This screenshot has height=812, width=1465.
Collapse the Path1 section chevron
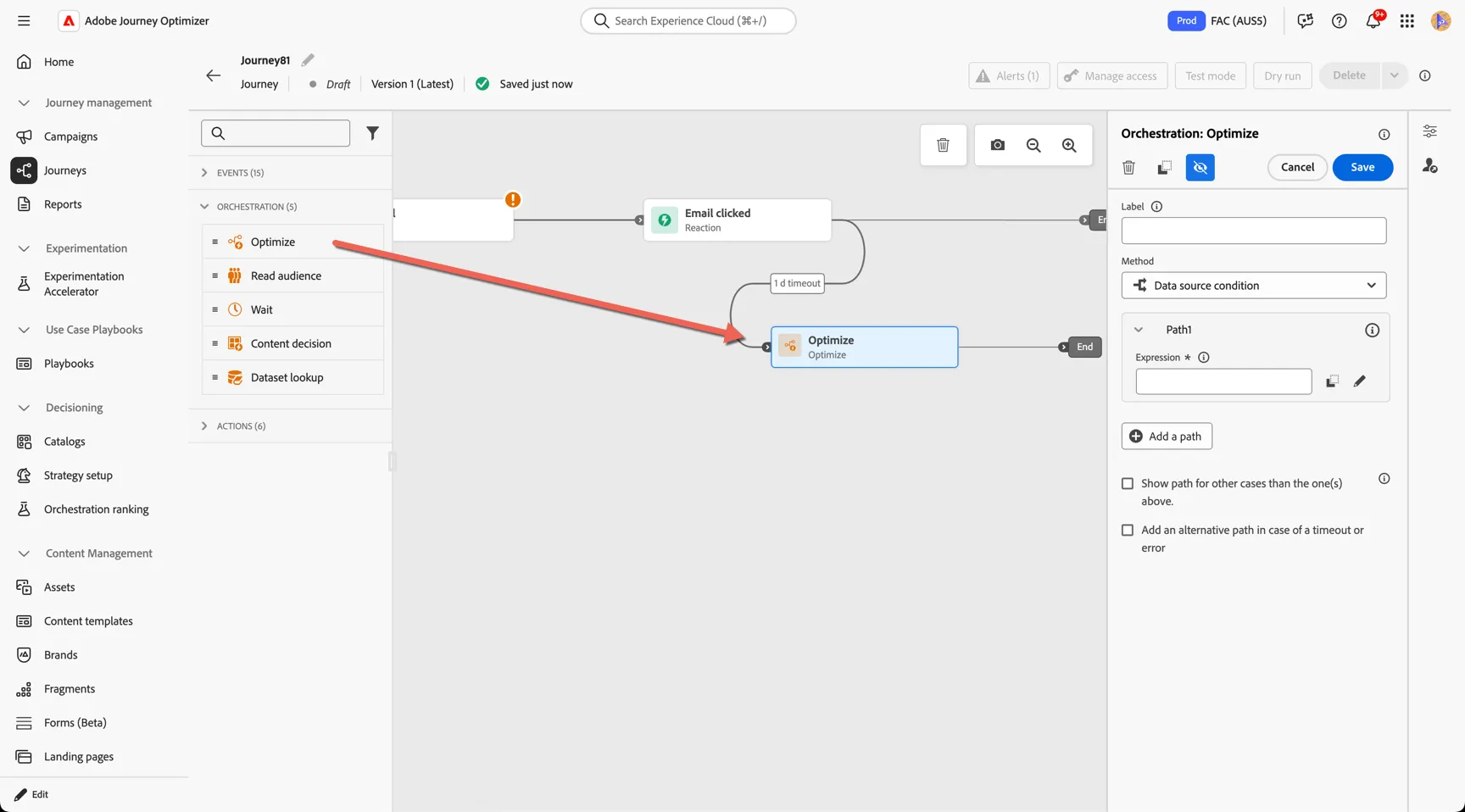1138,330
